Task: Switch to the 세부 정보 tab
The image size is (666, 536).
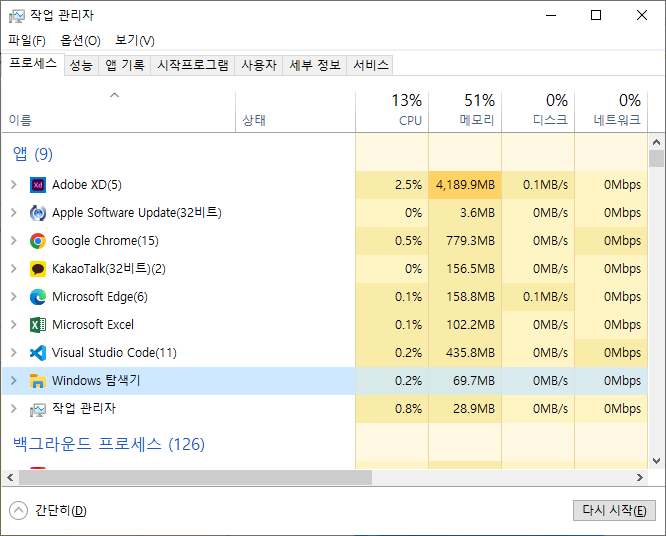Action: coord(315,65)
